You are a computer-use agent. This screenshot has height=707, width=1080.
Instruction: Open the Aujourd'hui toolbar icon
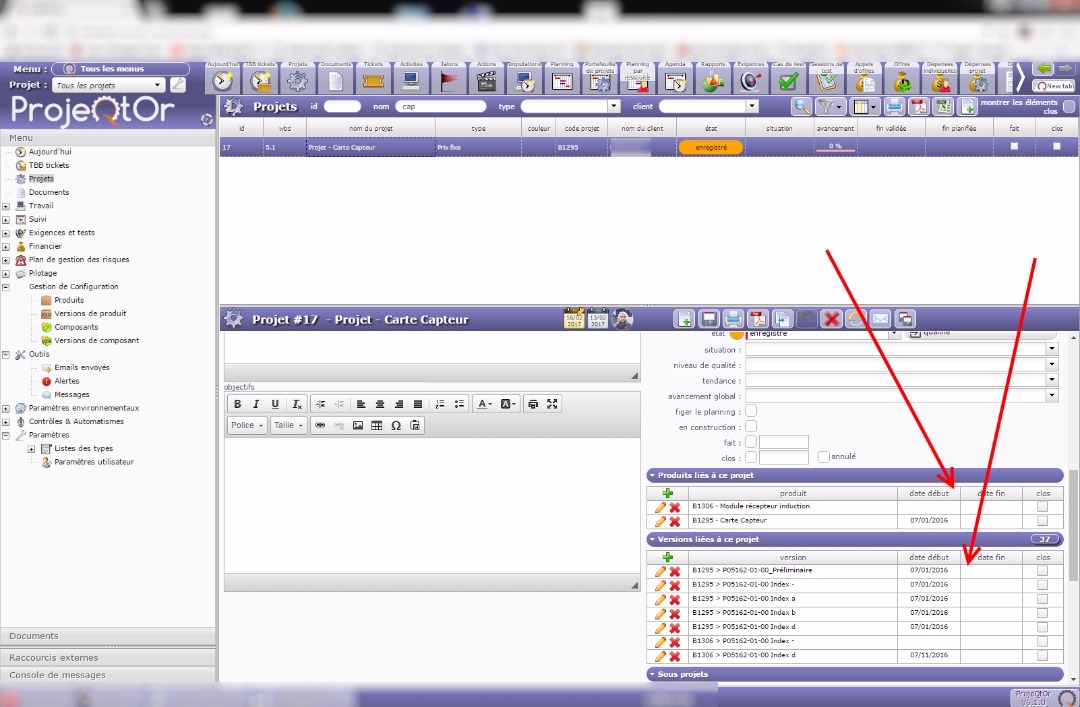click(x=222, y=81)
